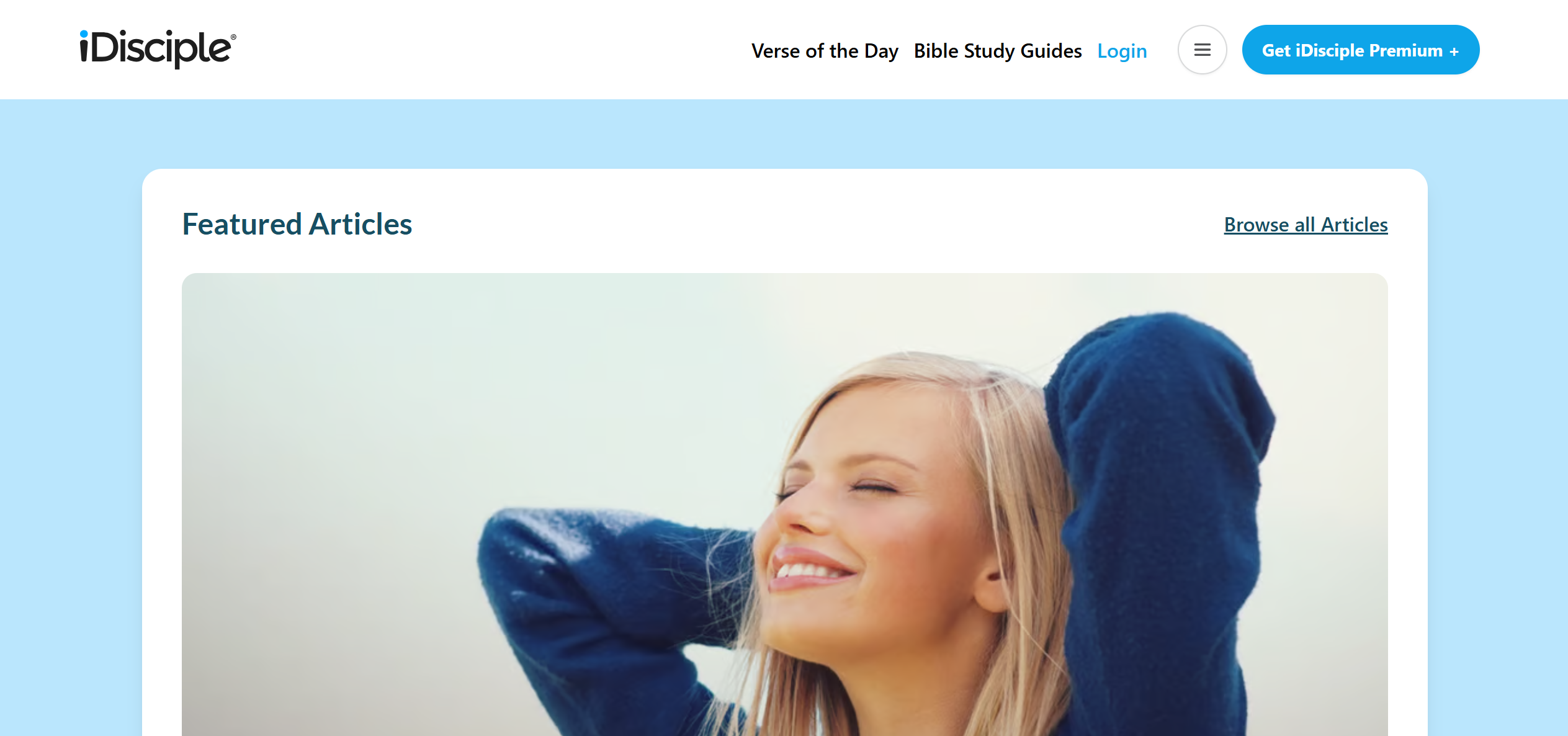Open the hamburger menu icon
1568x736 pixels.
click(x=1202, y=50)
